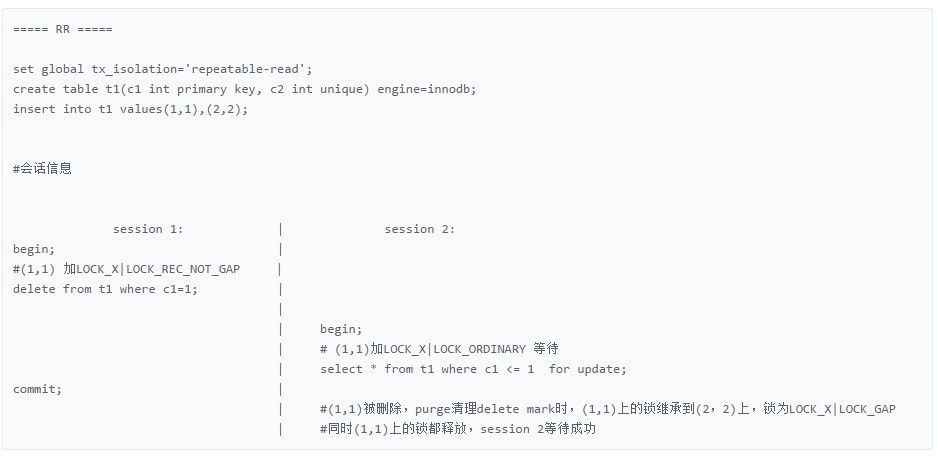
Task: Click the 'begin;' under session 2
Action: [x=341, y=329]
